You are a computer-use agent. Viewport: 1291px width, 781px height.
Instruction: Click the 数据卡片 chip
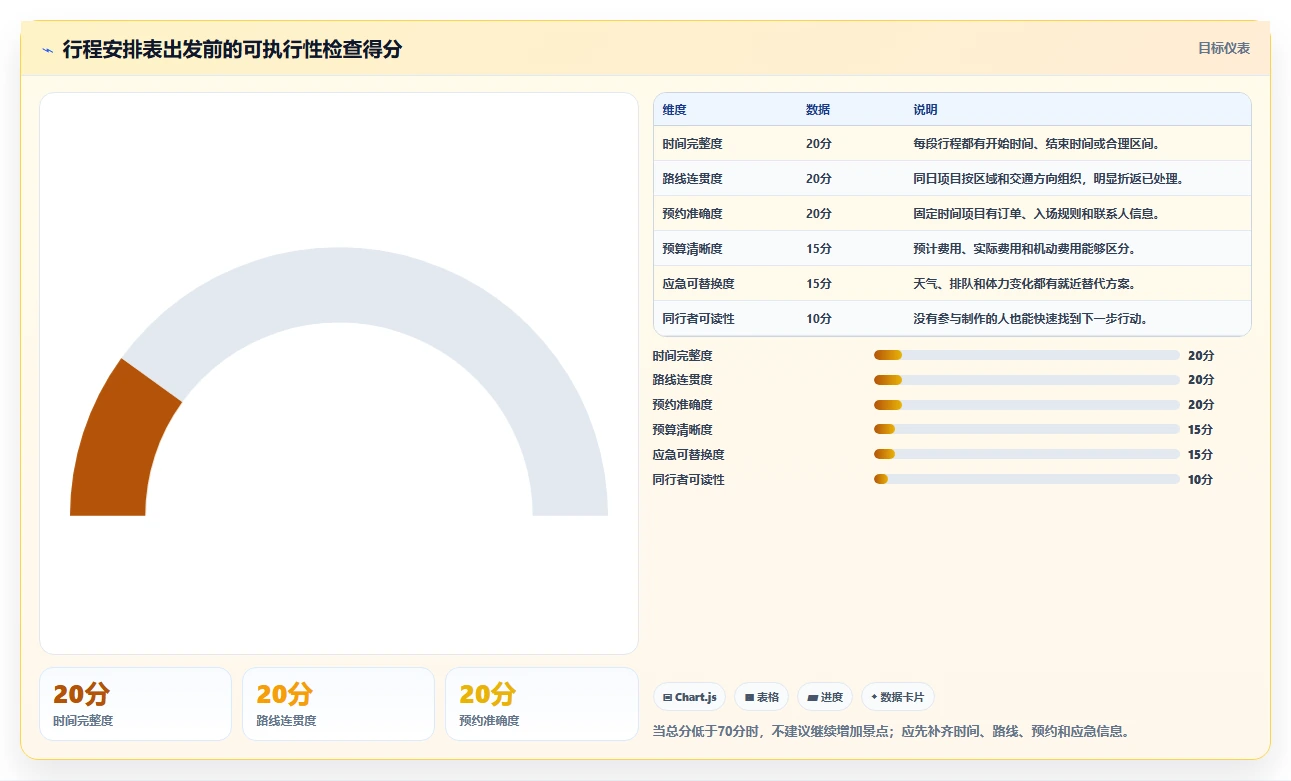[898, 697]
